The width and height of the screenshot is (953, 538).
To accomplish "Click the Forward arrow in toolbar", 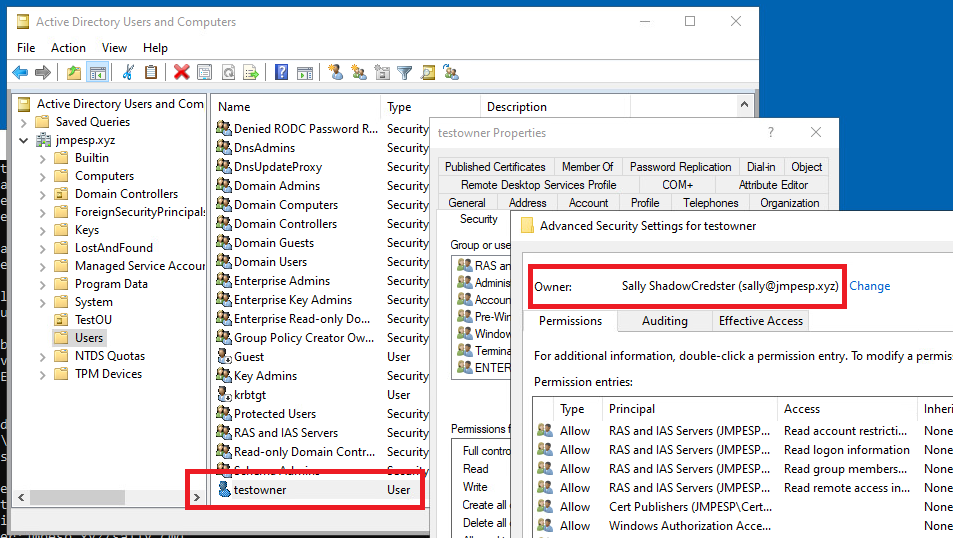I will 43,73.
